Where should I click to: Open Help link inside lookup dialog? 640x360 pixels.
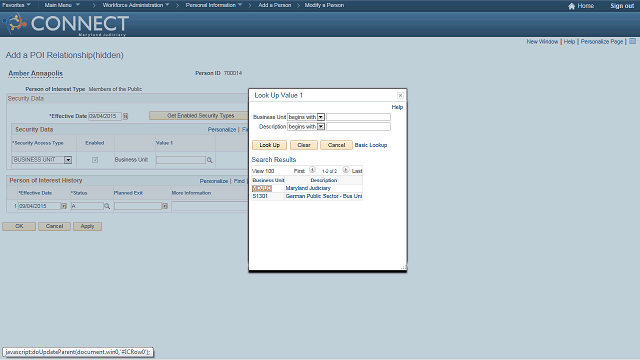pos(397,107)
